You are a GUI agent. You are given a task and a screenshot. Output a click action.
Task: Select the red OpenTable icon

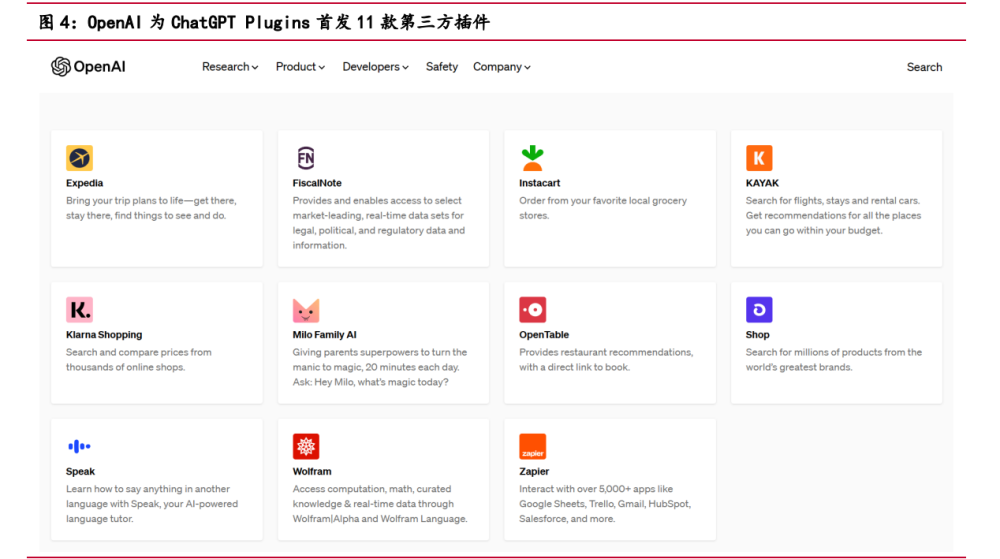coord(533,309)
